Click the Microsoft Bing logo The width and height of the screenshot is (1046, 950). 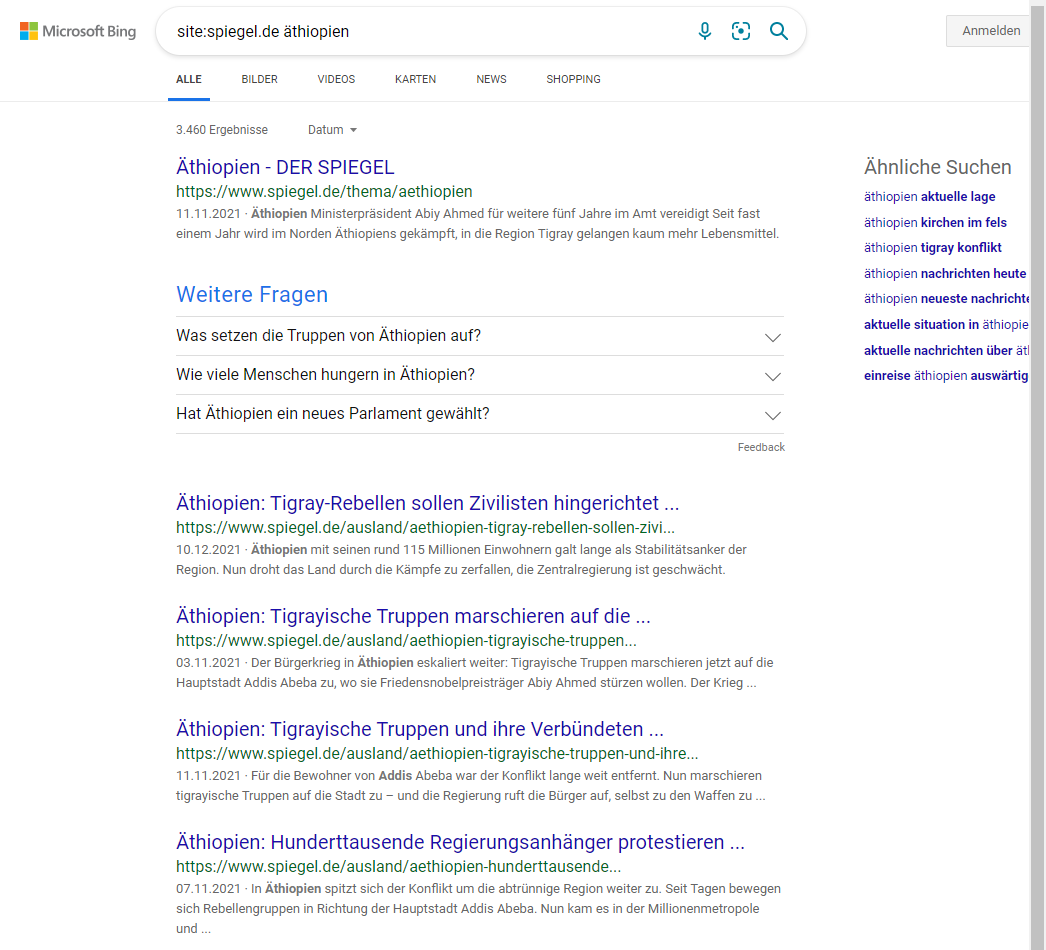click(x=78, y=31)
